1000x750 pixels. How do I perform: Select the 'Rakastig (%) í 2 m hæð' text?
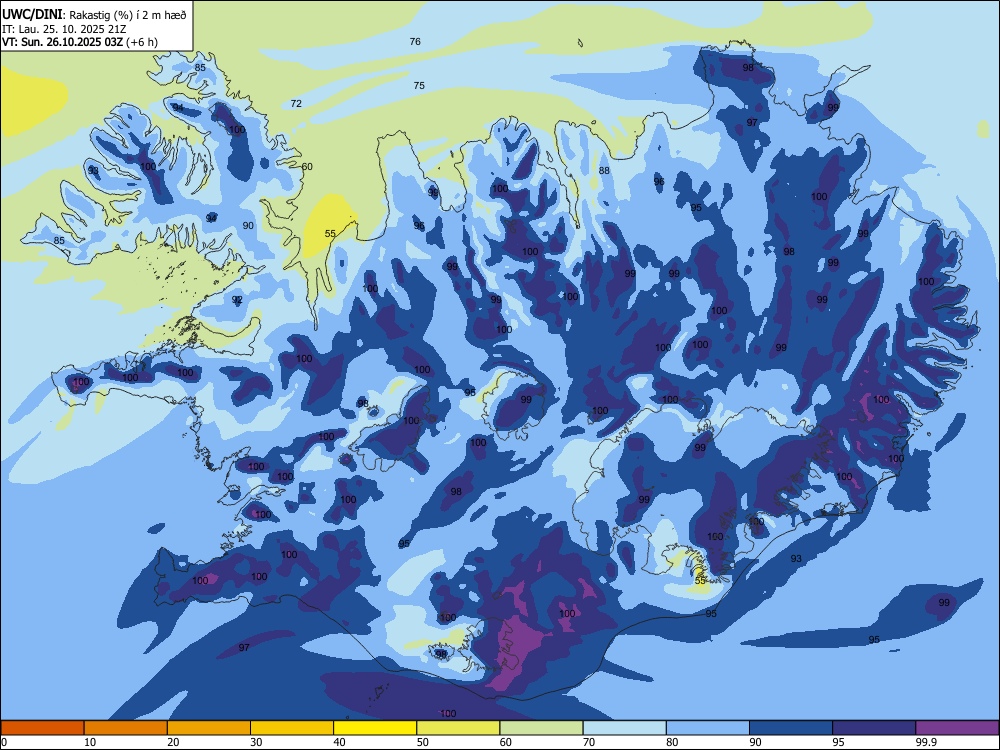tap(128, 15)
